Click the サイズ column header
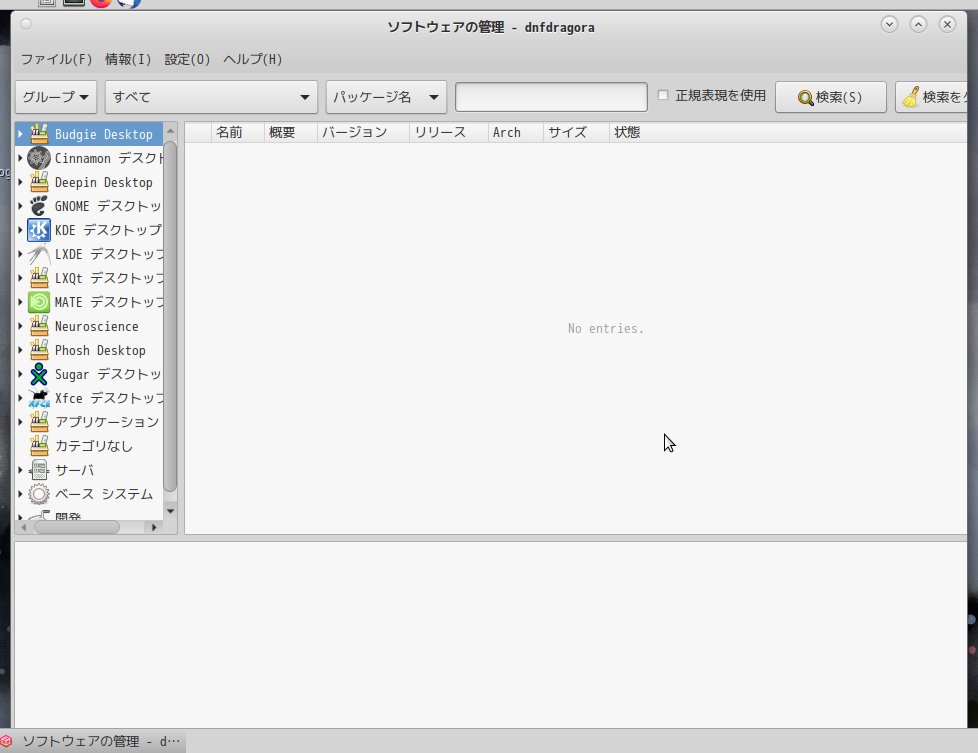 (576, 132)
